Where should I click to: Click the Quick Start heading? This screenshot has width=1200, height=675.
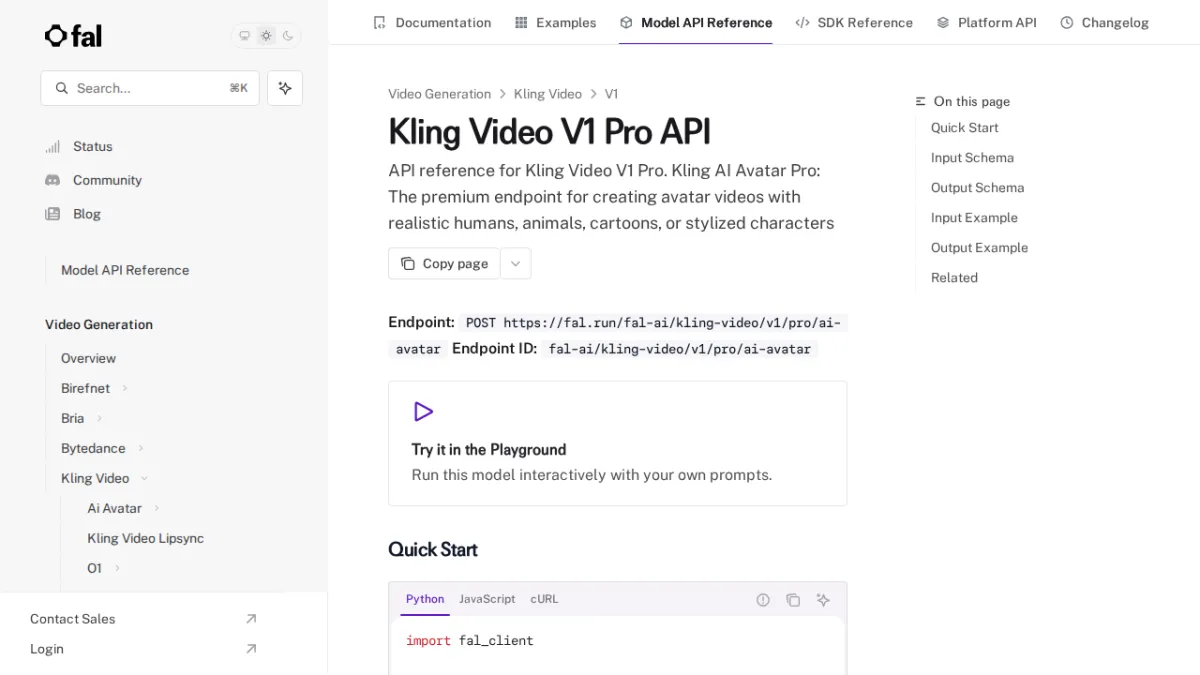click(x=433, y=550)
